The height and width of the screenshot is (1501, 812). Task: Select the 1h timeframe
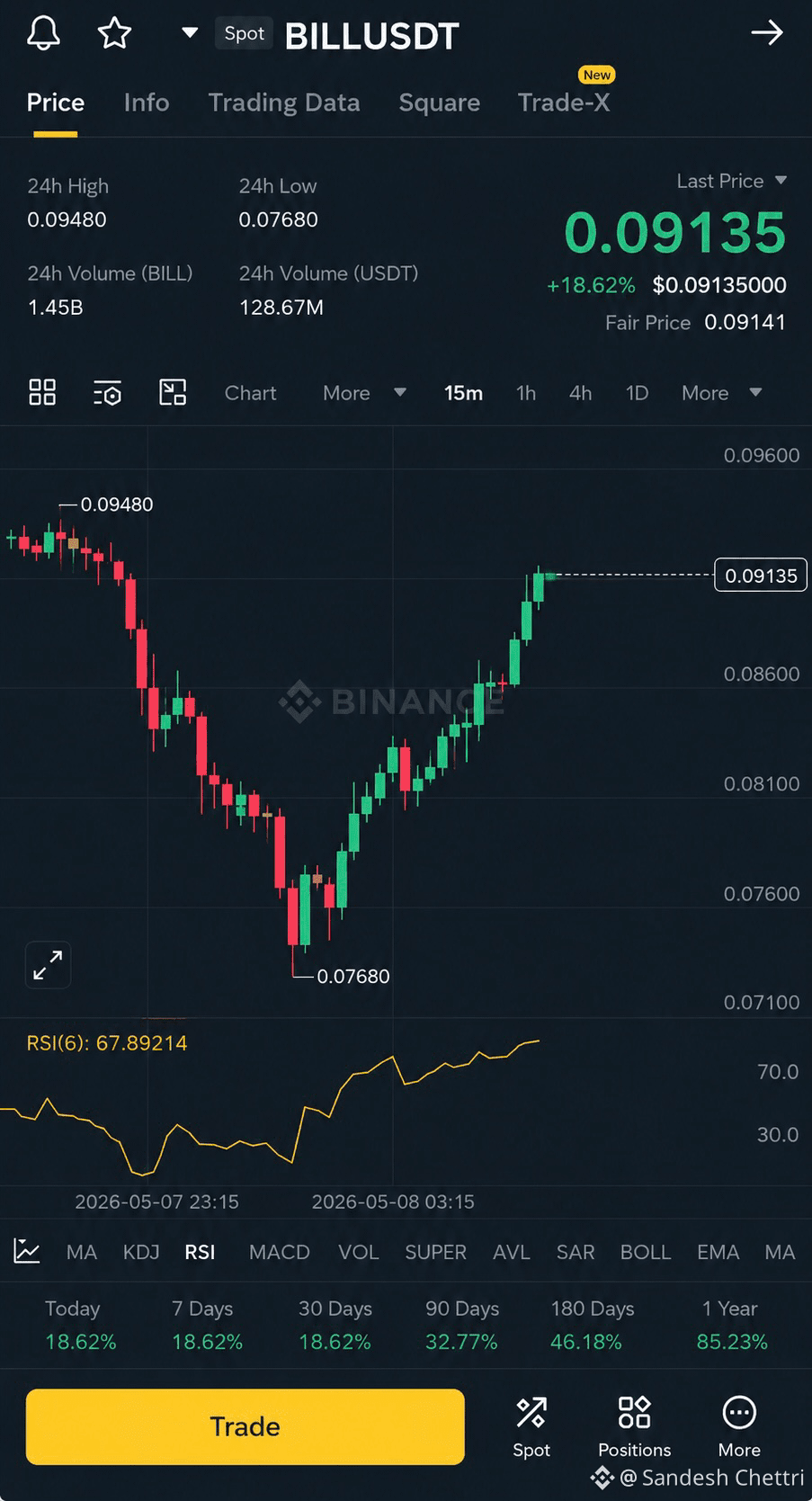coord(526,393)
